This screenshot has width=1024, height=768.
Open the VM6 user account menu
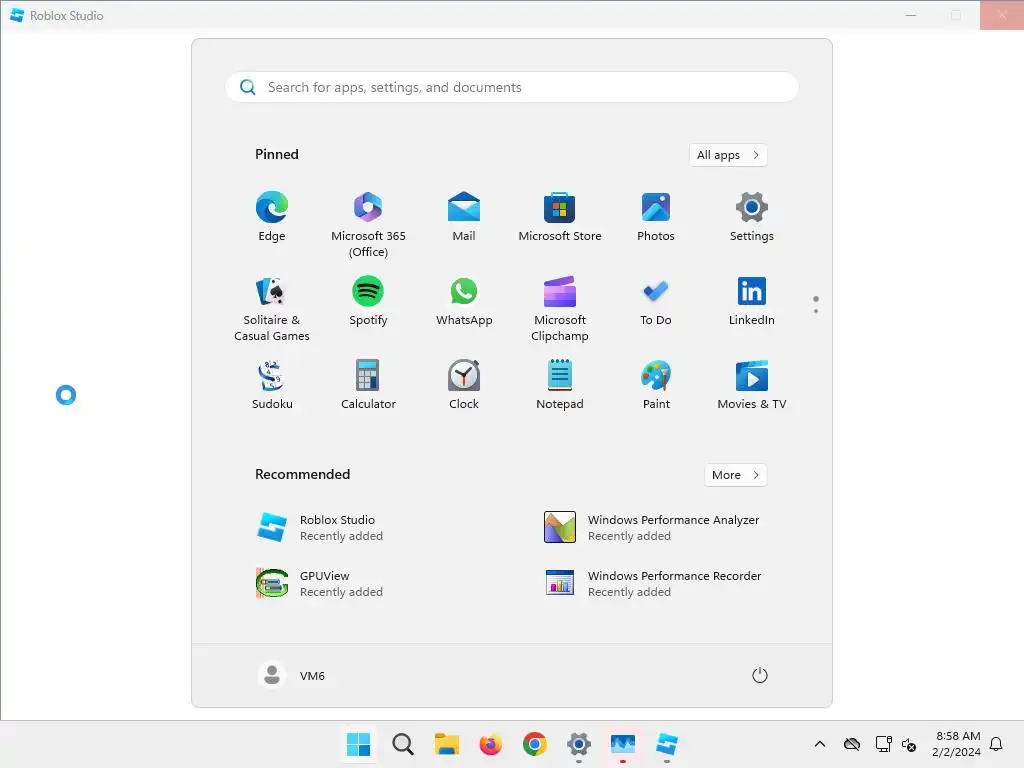[x=291, y=675]
